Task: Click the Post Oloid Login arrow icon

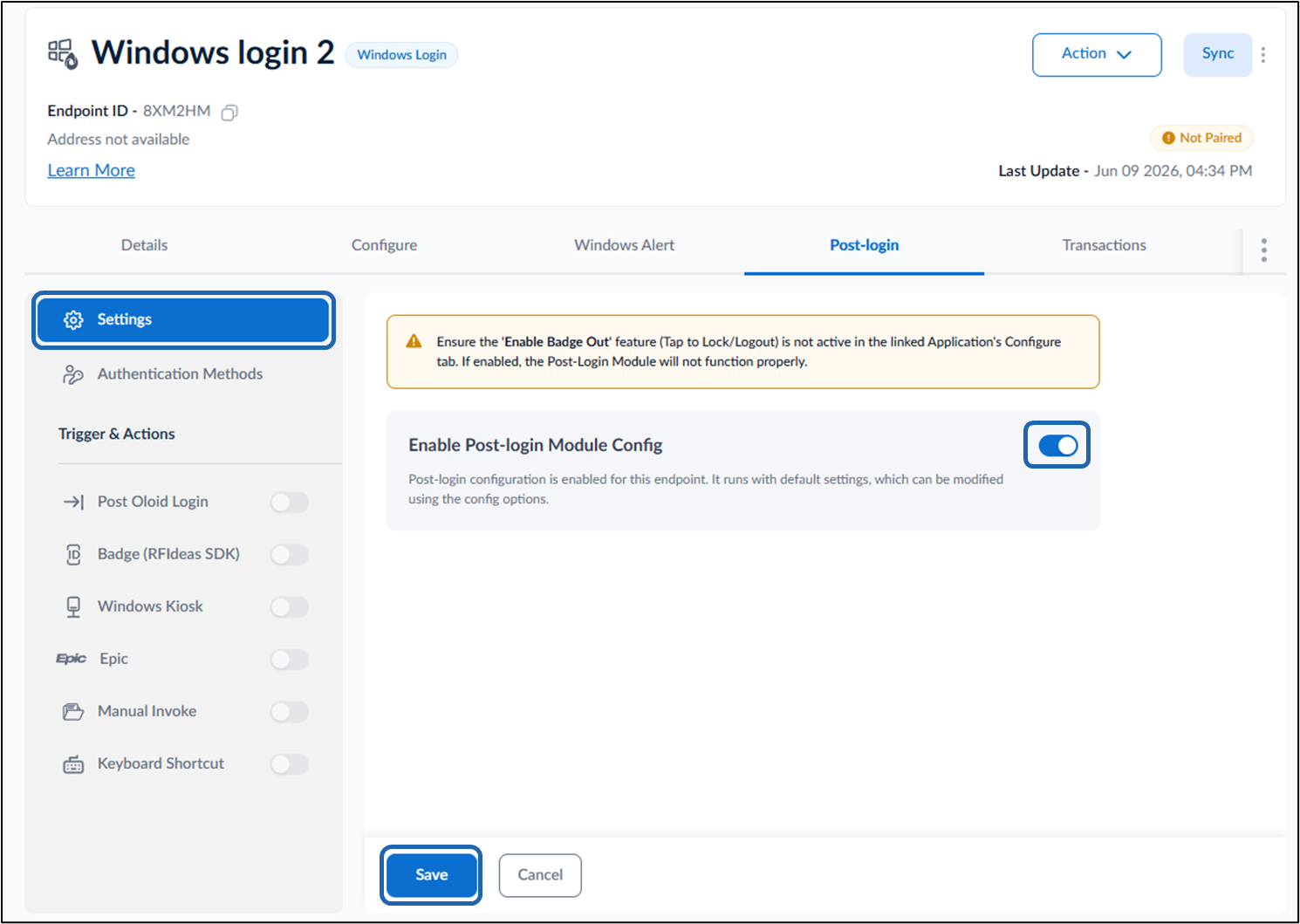Action: (x=73, y=502)
